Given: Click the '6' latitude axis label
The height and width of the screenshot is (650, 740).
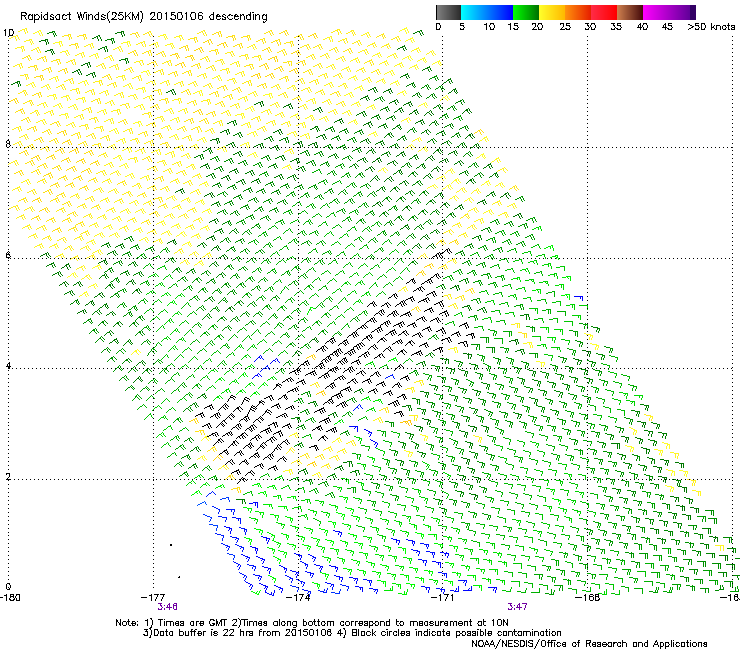Looking at the screenshot, I should [x=8, y=255].
